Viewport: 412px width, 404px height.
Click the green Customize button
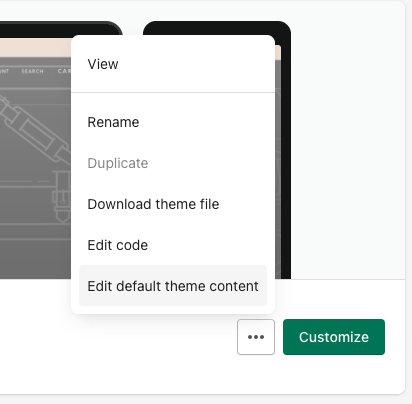[x=334, y=337]
